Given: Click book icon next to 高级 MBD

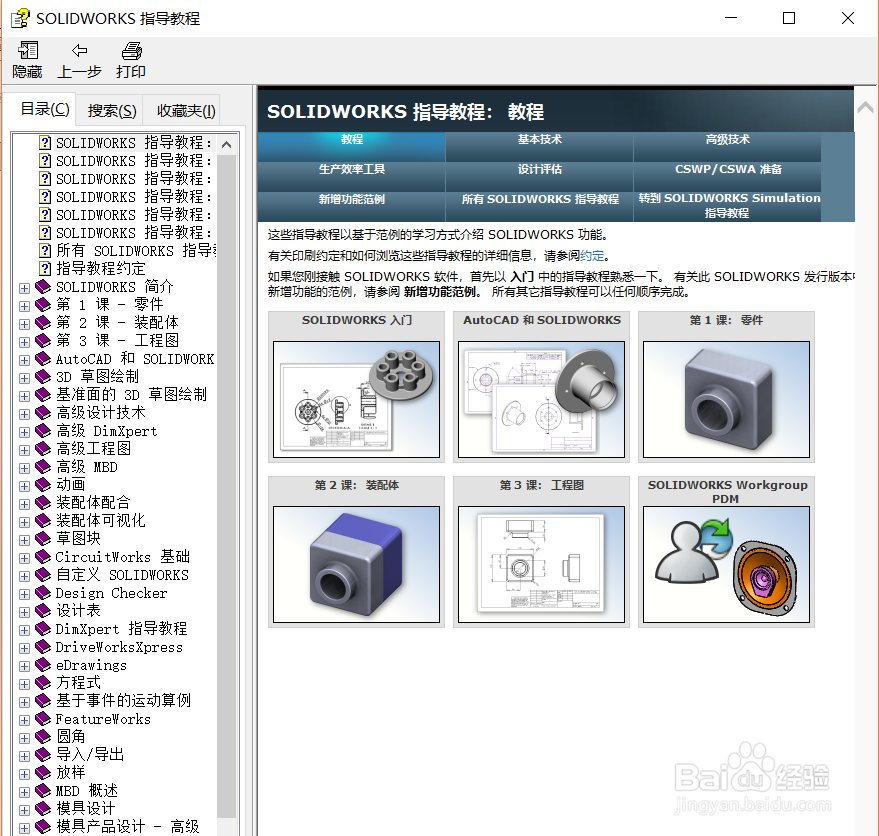Looking at the screenshot, I should point(43,467).
